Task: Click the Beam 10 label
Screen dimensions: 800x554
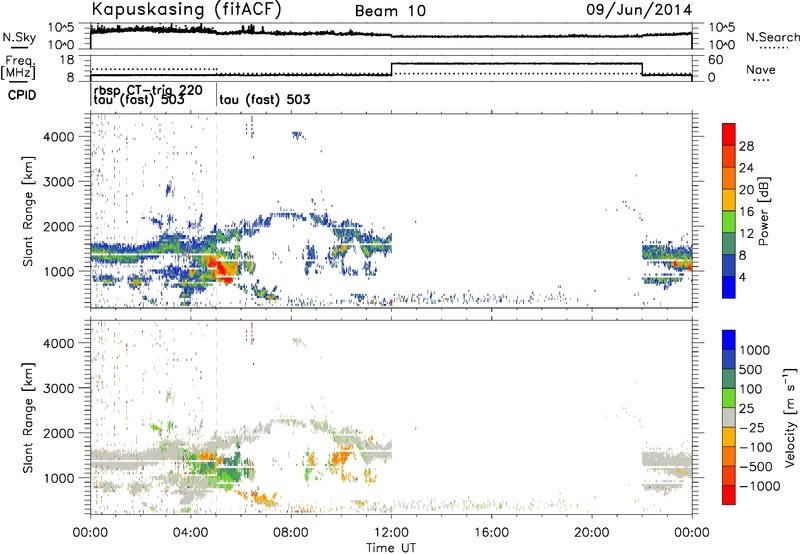Action: (x=390, y=11)
